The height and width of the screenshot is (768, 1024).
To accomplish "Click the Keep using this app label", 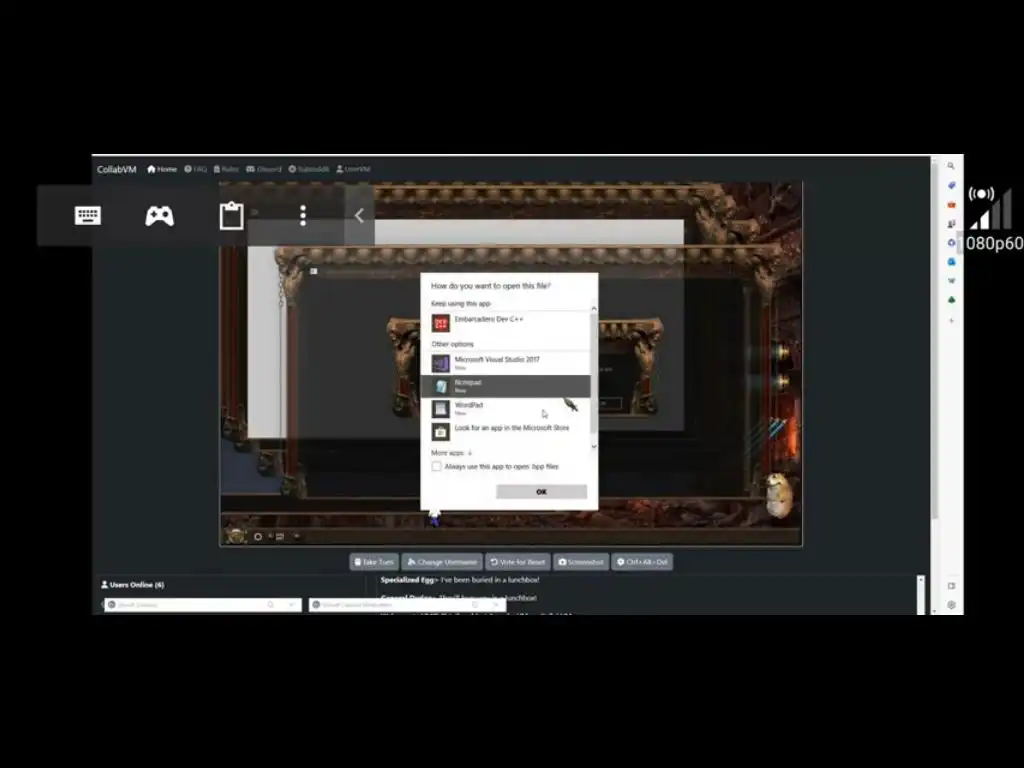I will tap(460, 304).
